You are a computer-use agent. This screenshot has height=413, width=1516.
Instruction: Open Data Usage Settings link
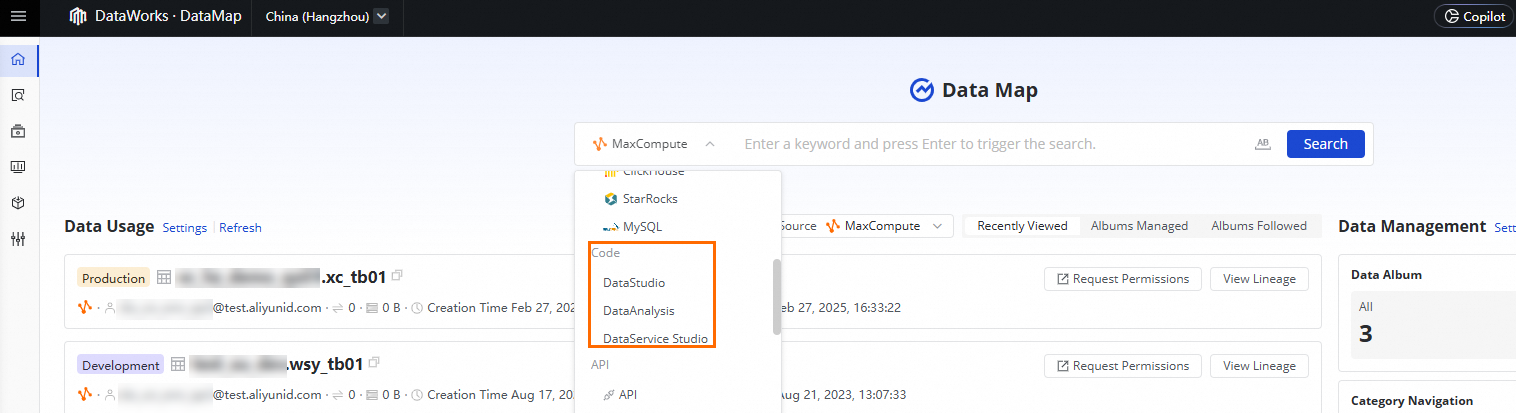point(185,228)
